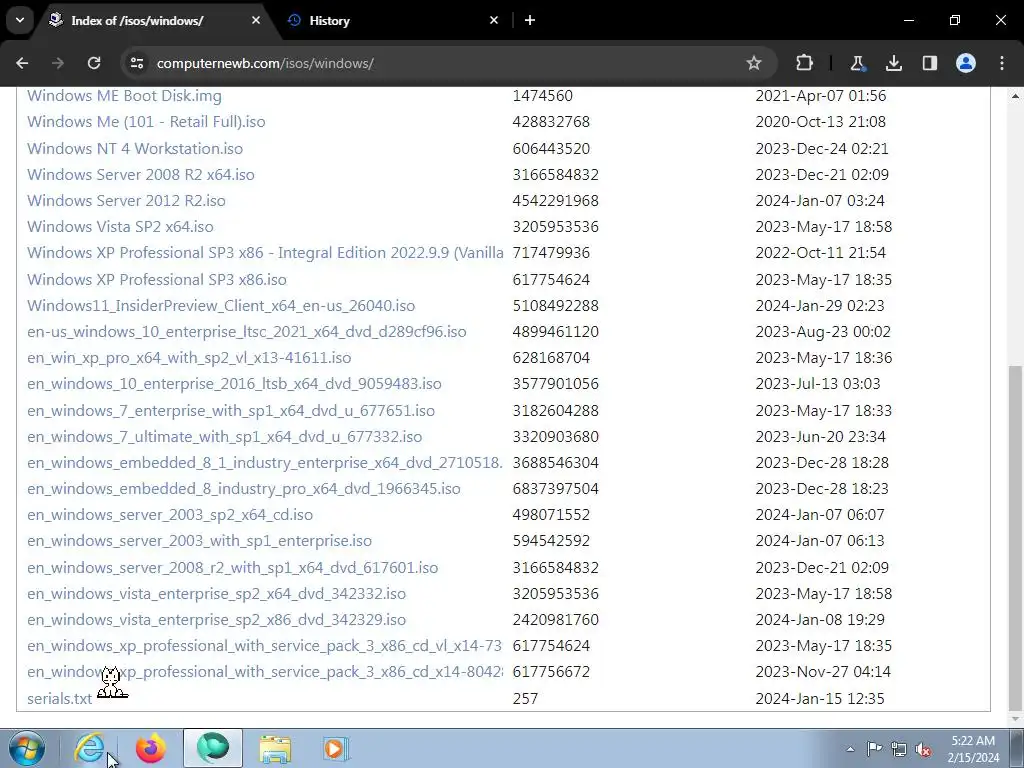The width and height of the screenshot is (1024, 768).
Task: Open the Extensions puzzle icon
Action: [805, 63]
